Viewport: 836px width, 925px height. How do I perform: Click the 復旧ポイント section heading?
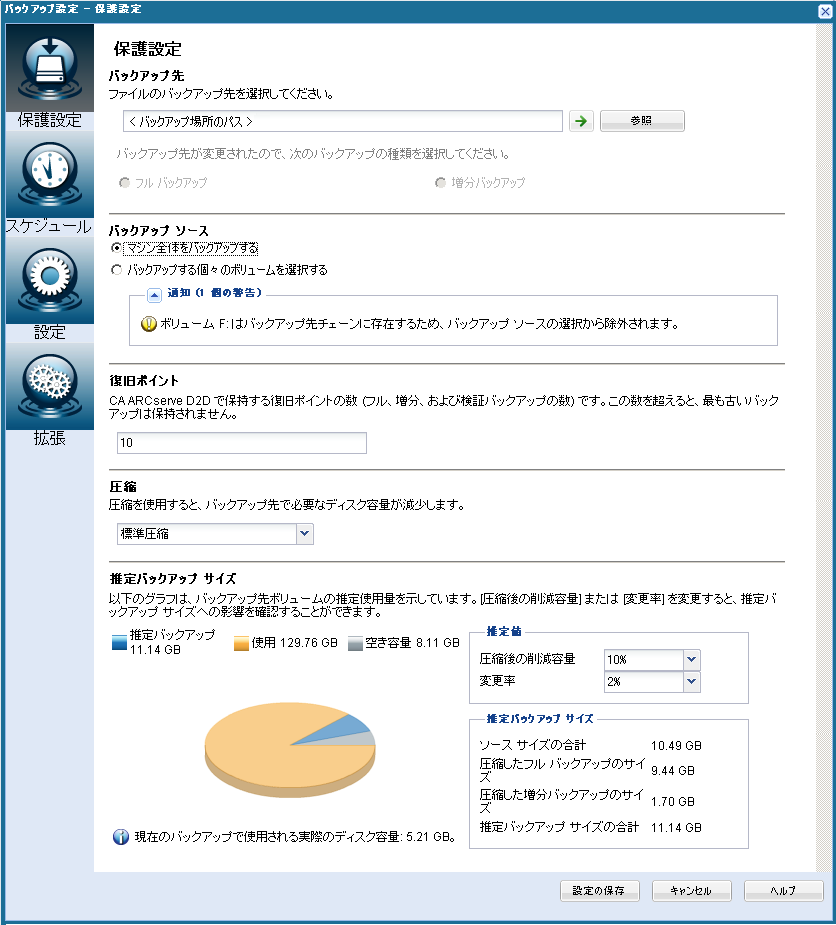(x=144, y=381)
